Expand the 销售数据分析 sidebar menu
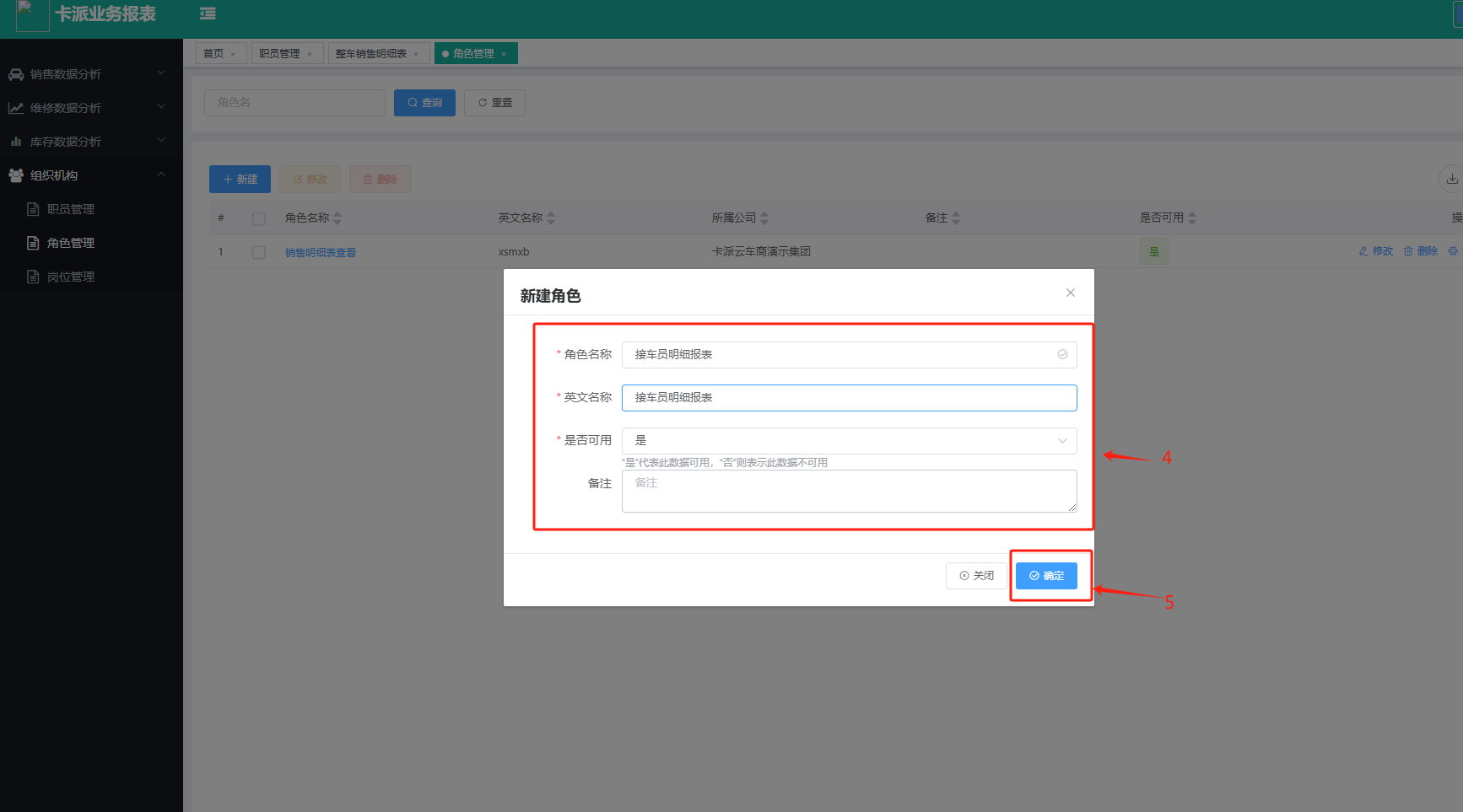The height and width of the screenshot is (812, 1463). point(91,74)
